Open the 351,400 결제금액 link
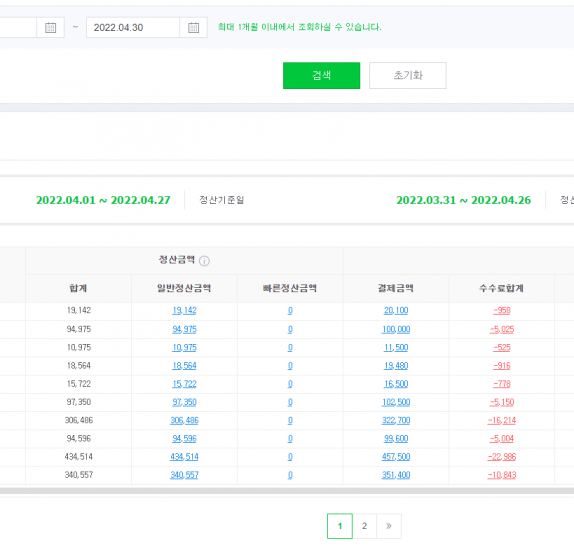Image resolution: width=574 pixels, height=550 pixels. 396,475
